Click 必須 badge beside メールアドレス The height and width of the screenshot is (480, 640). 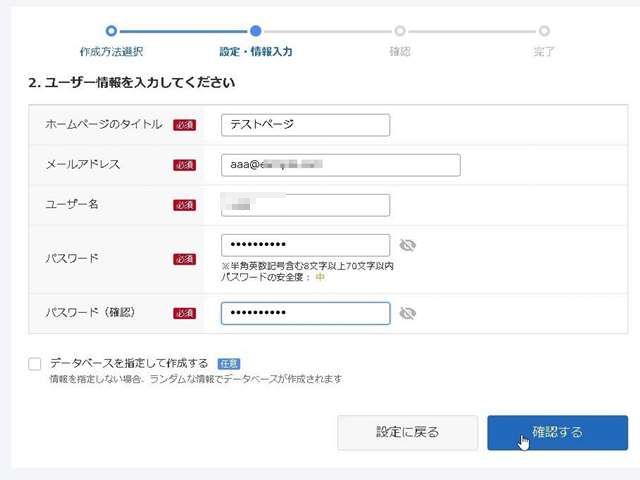(184, 165)
